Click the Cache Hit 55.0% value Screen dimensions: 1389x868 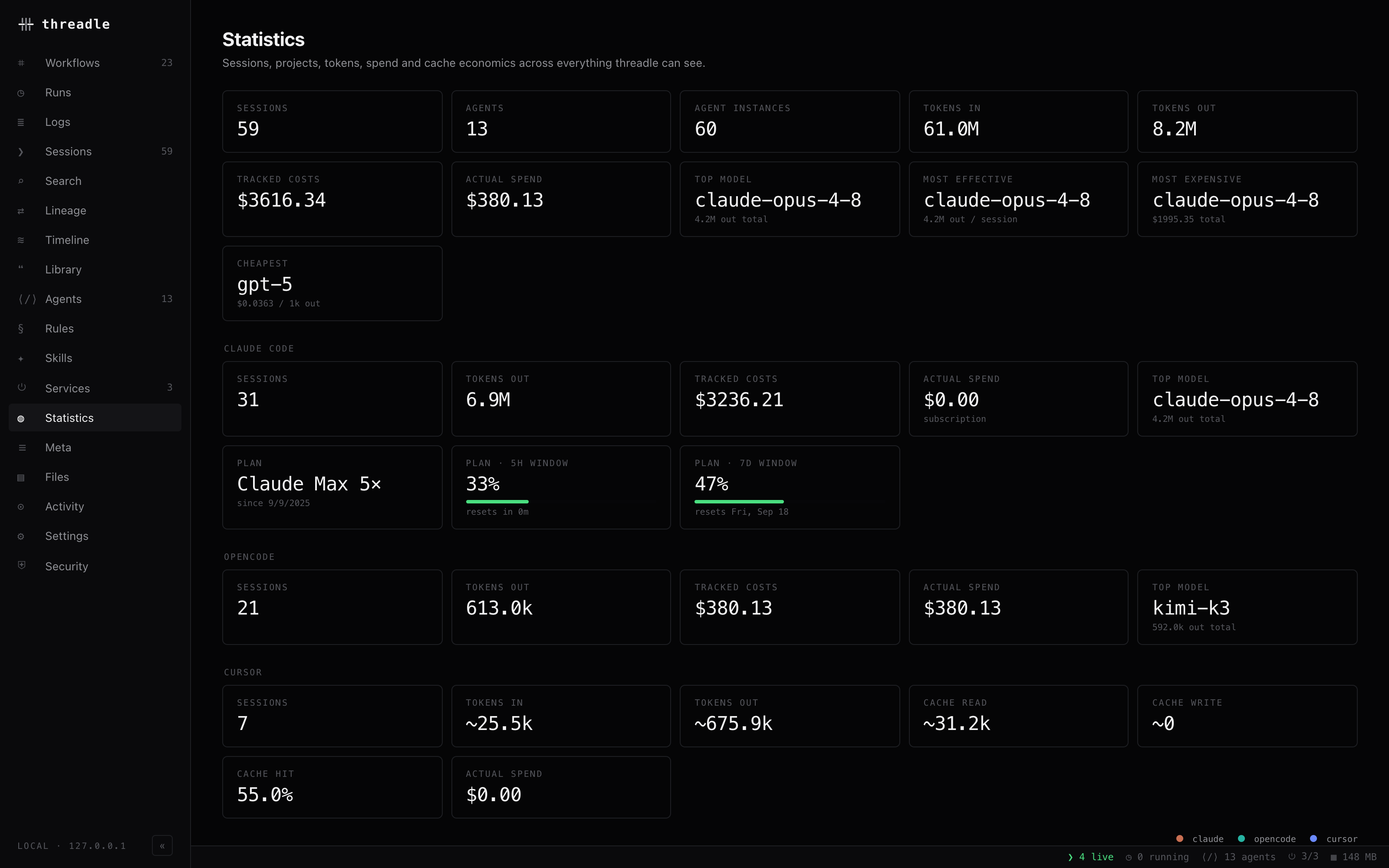pyautogui.click(x=265, y=795)
